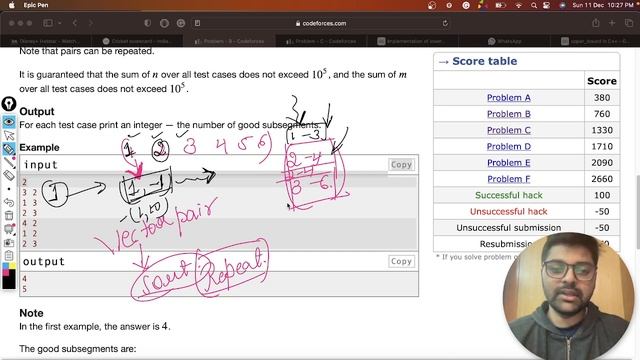This screenshot has height=360, width=640.
Task: Click the codeforces.com address field
Action: tap(321, 23)
